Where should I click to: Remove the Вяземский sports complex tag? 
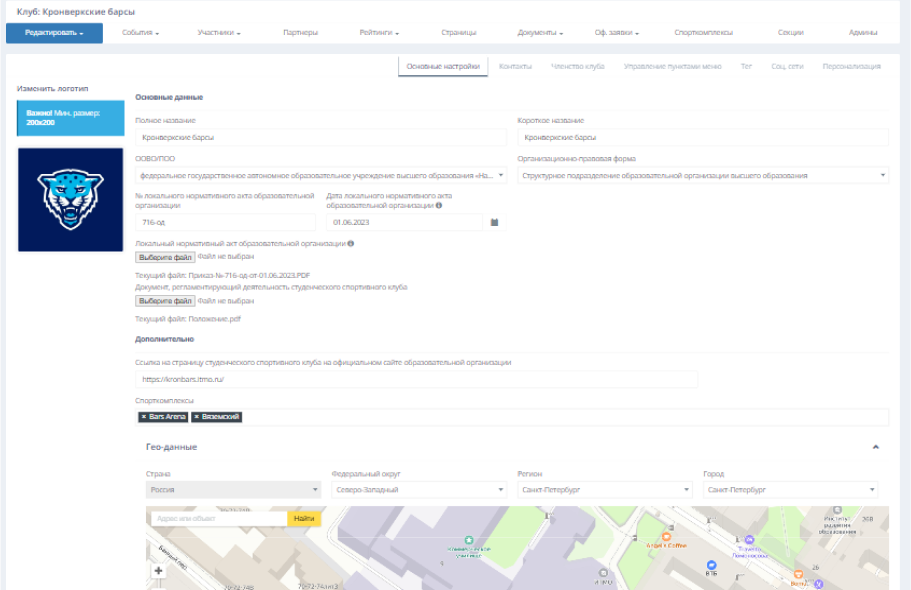coord(197,417)
